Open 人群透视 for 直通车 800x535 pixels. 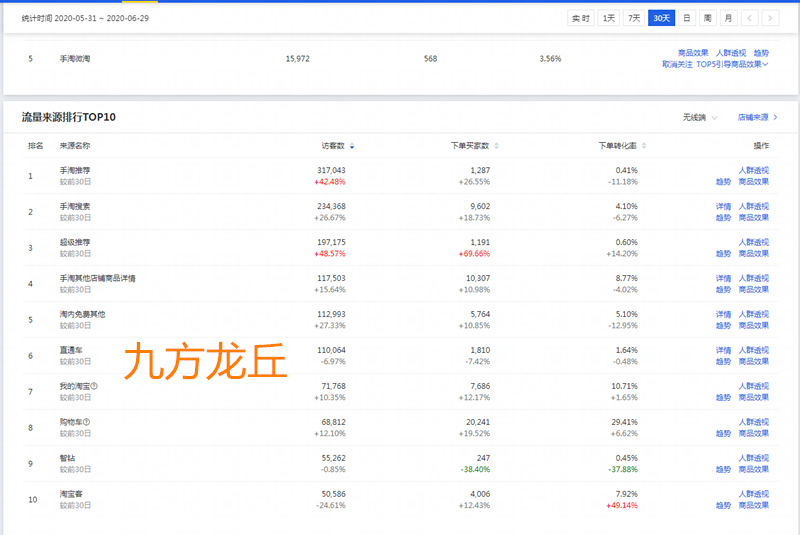[754, 350]
